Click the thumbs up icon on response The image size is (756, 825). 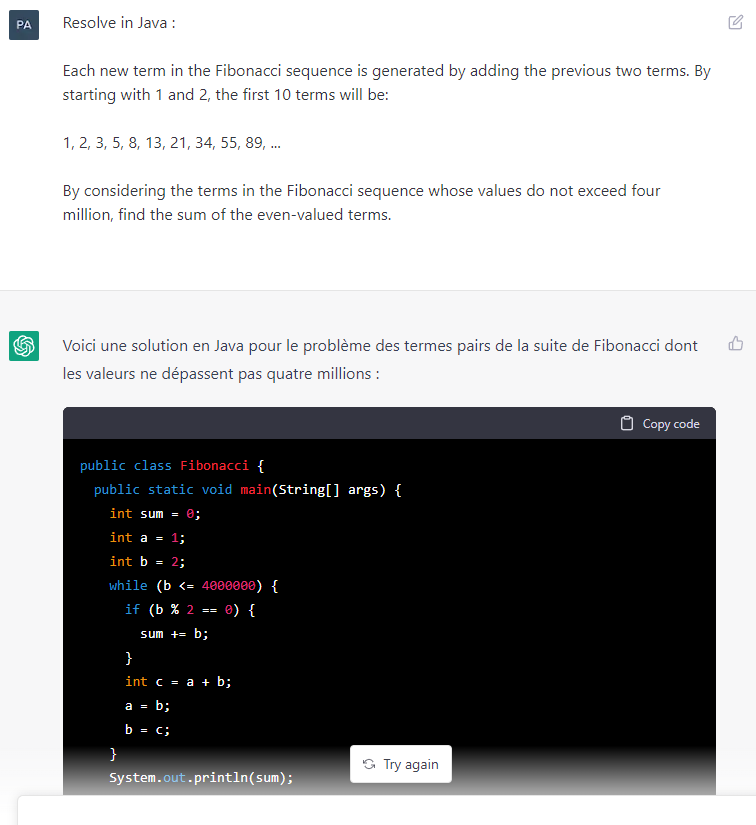pyautogui.click(x=735, y=344)
